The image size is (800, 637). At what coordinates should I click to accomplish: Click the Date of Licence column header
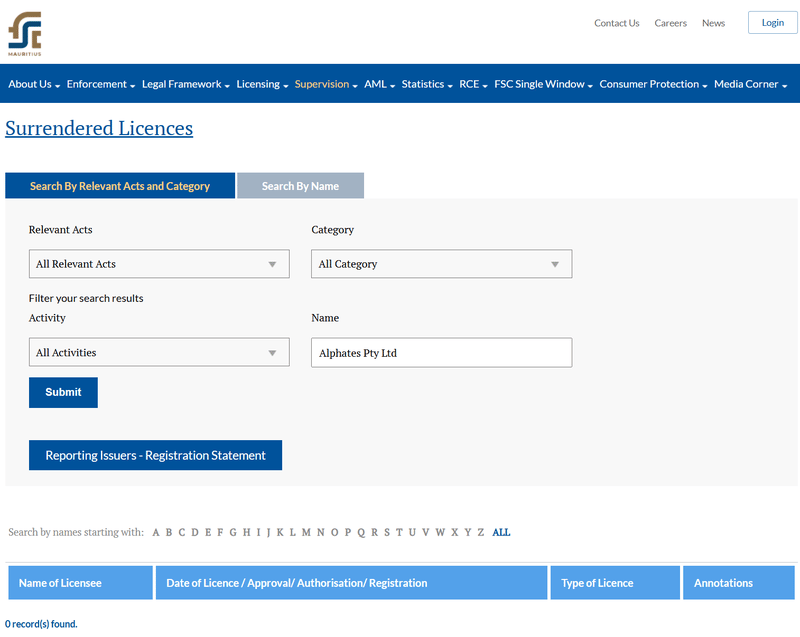[x=352, y=582]
